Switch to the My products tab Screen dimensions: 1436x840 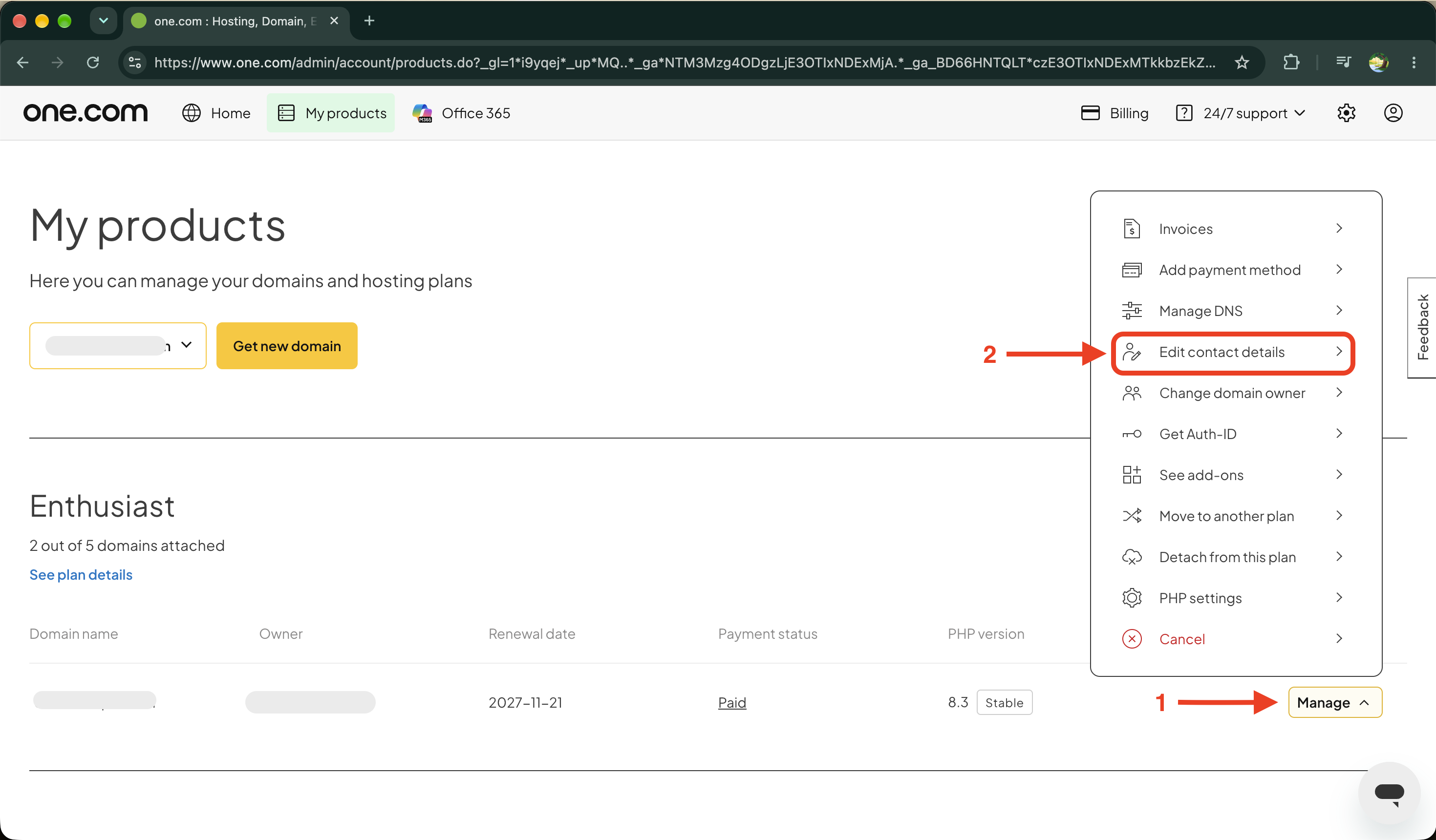[x=330, y=113]
